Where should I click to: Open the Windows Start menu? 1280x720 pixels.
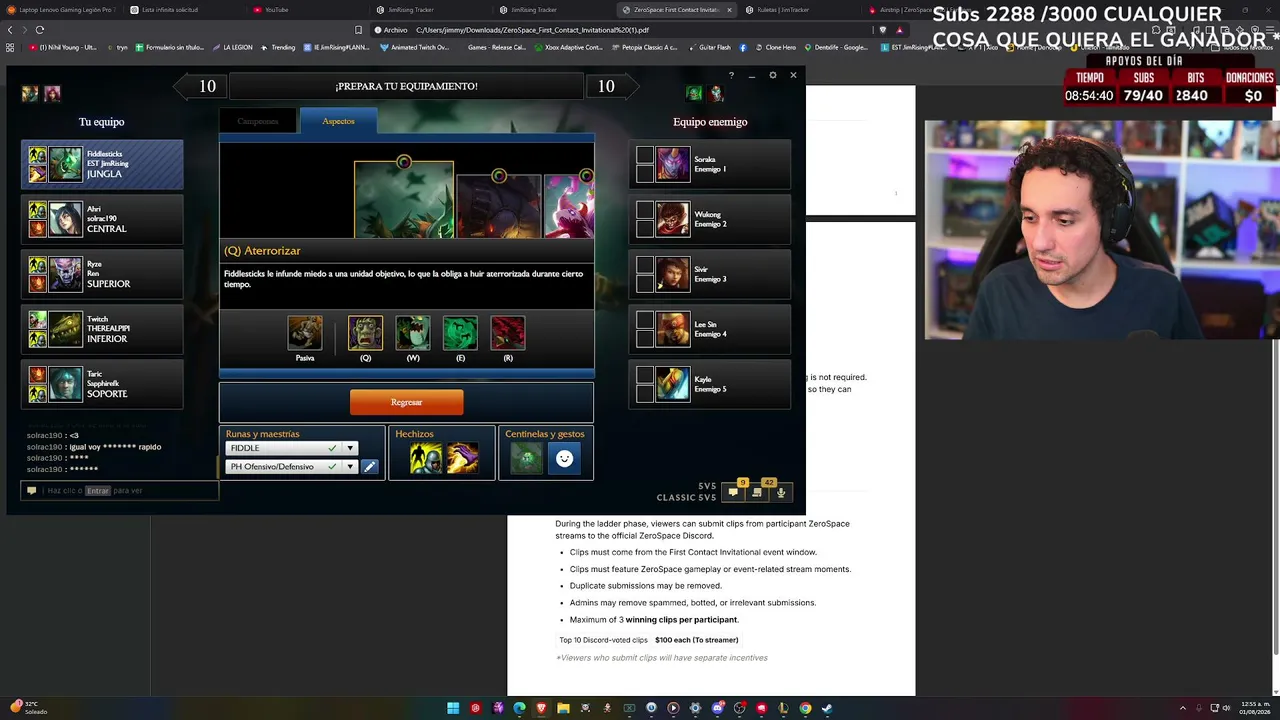click(x=453, y=708)
